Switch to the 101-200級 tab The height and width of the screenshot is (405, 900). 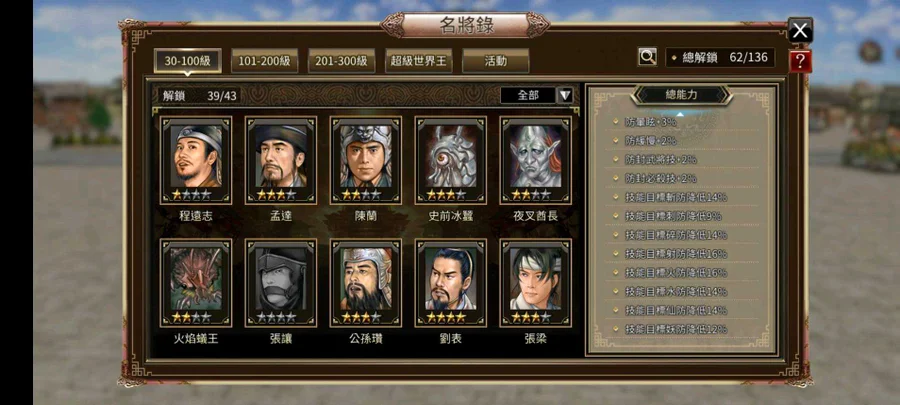(265, 61)
